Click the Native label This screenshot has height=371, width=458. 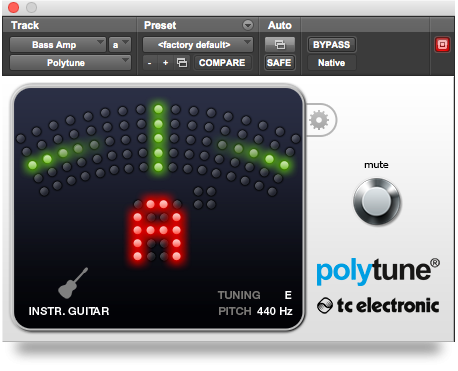click(x=331, y=63)
